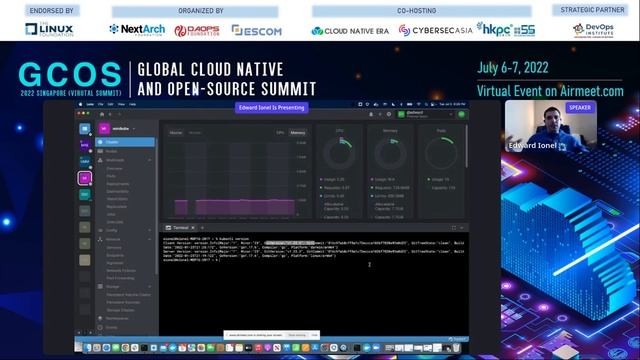Screen dimensions: 640x360
Task: Select Network Policies under Network
Action: pyautogui.click(x=121, y=270)
